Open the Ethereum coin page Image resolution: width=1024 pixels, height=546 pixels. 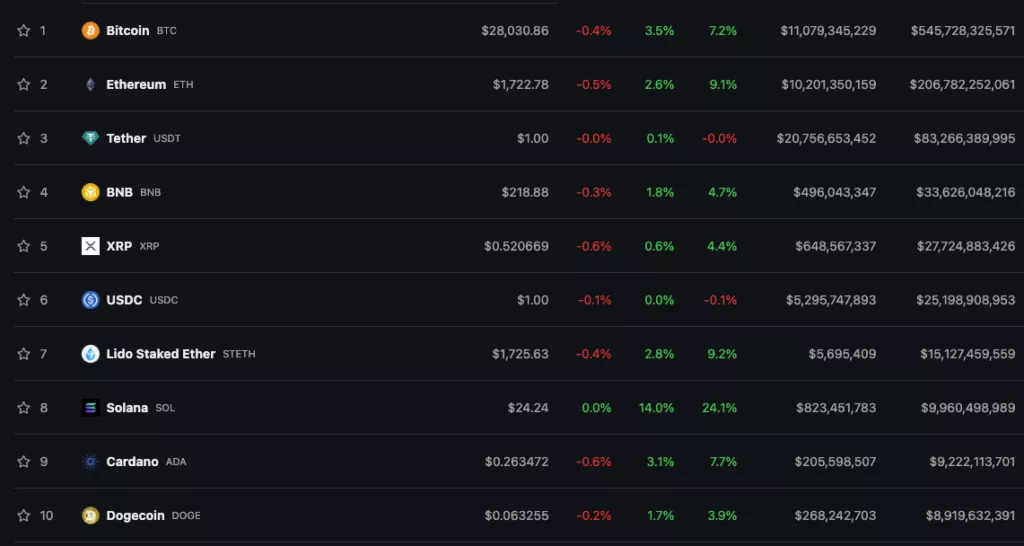point(136,84)
